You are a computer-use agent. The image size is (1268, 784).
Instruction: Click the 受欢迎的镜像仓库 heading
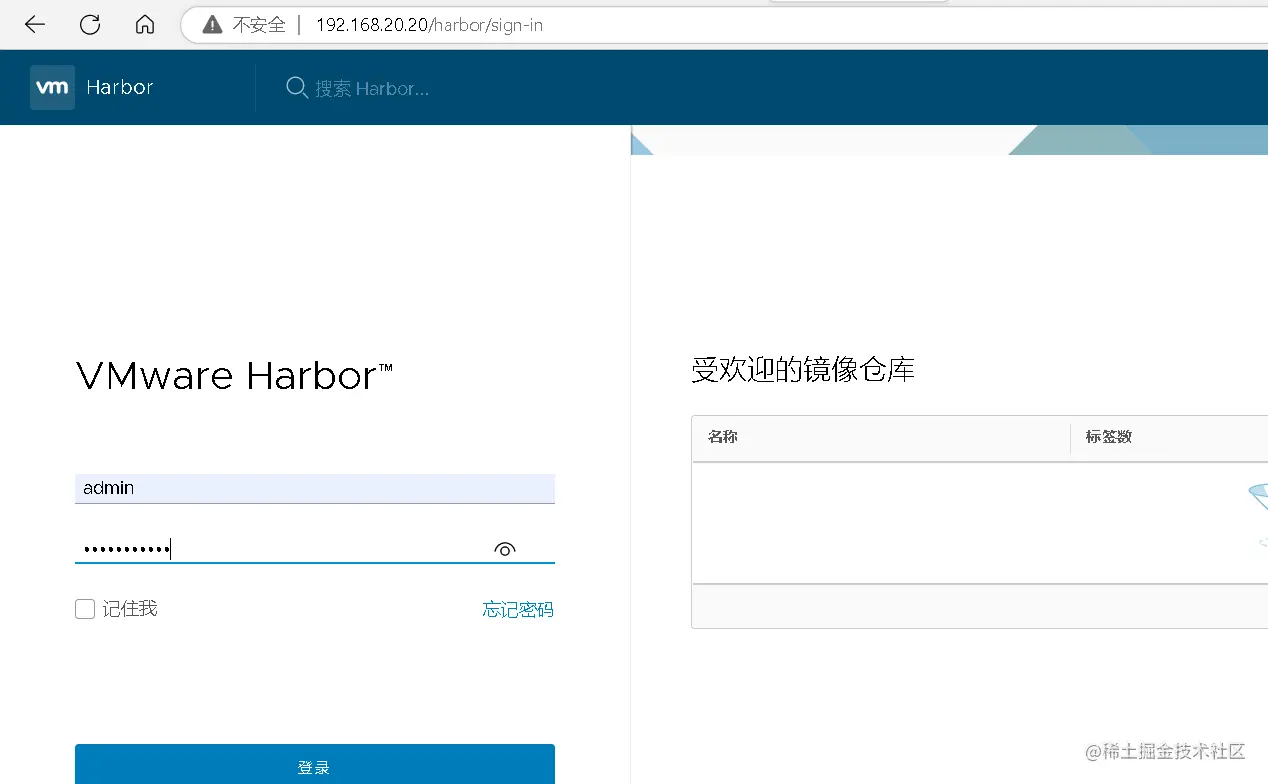tap(803, 370)
